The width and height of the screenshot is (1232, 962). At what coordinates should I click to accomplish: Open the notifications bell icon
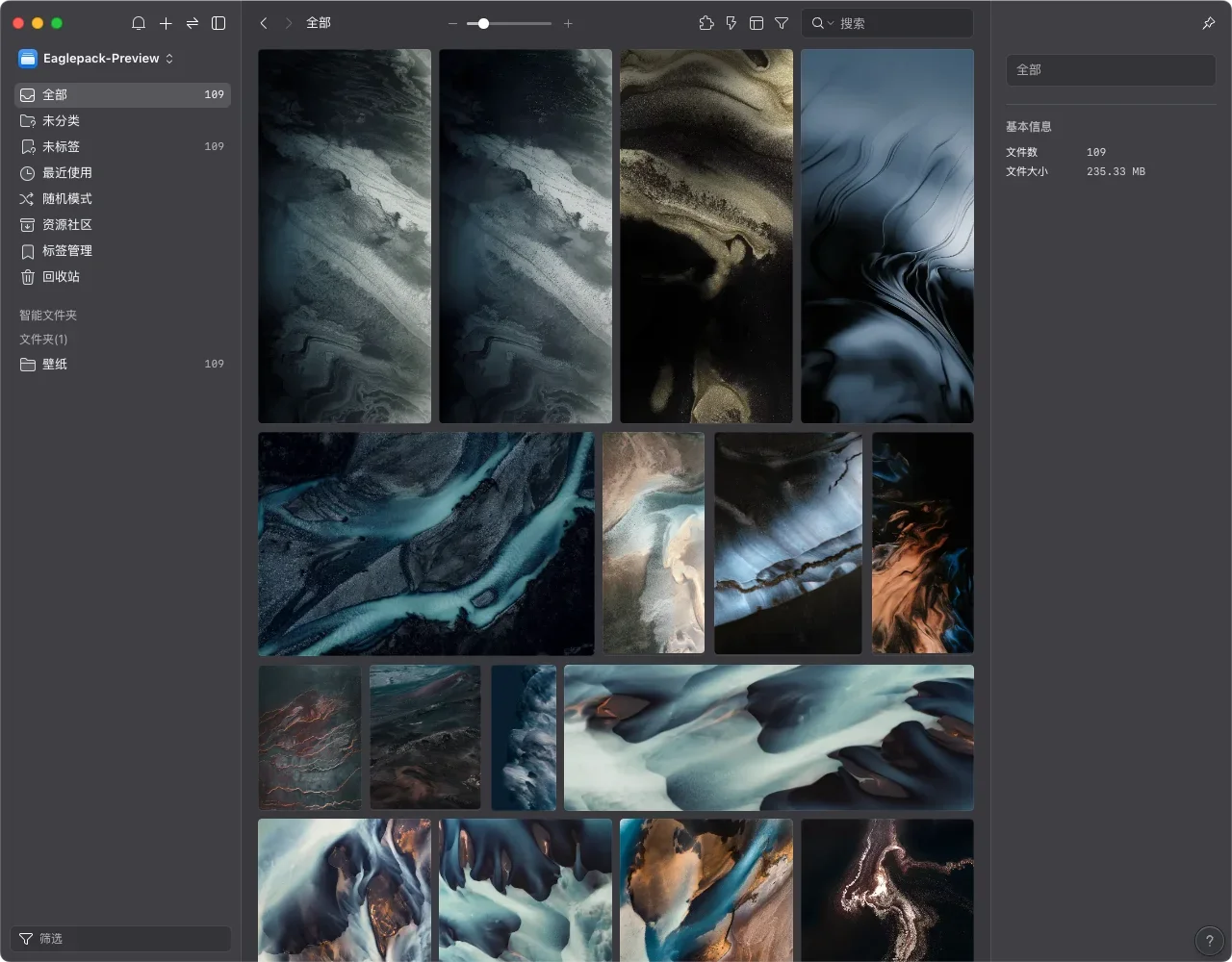click(x=139, y=23)
